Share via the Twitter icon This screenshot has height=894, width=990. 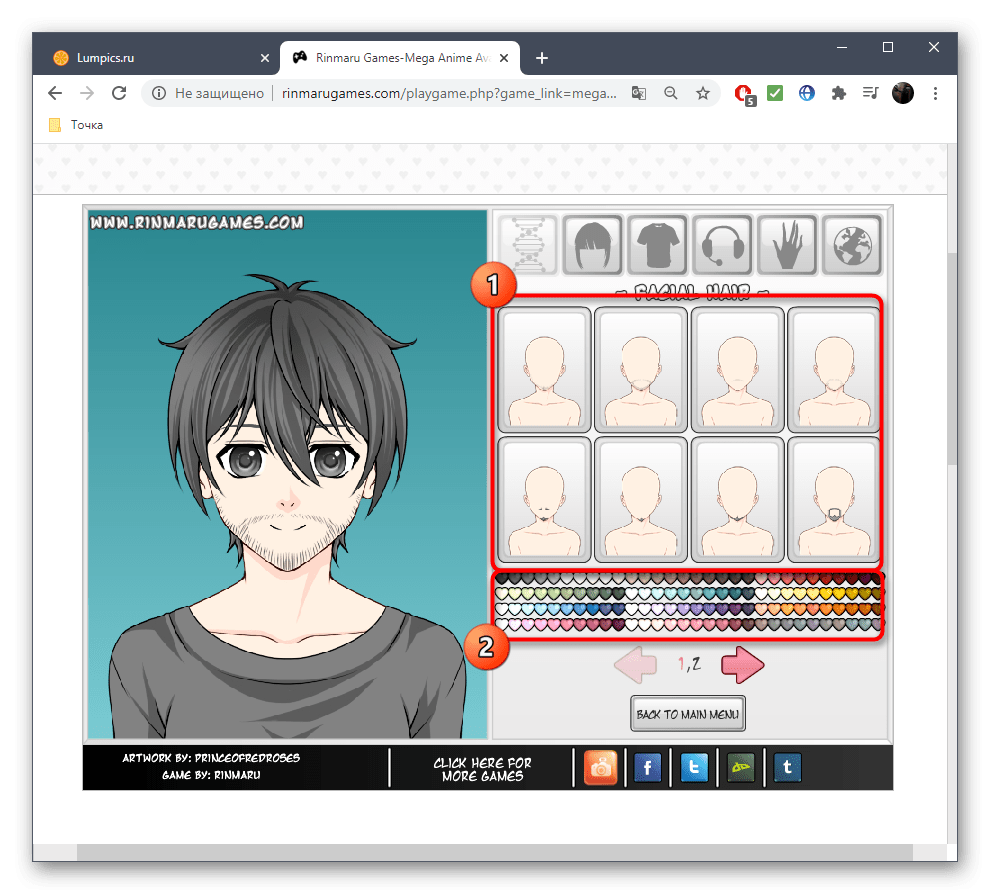(694, 768)
